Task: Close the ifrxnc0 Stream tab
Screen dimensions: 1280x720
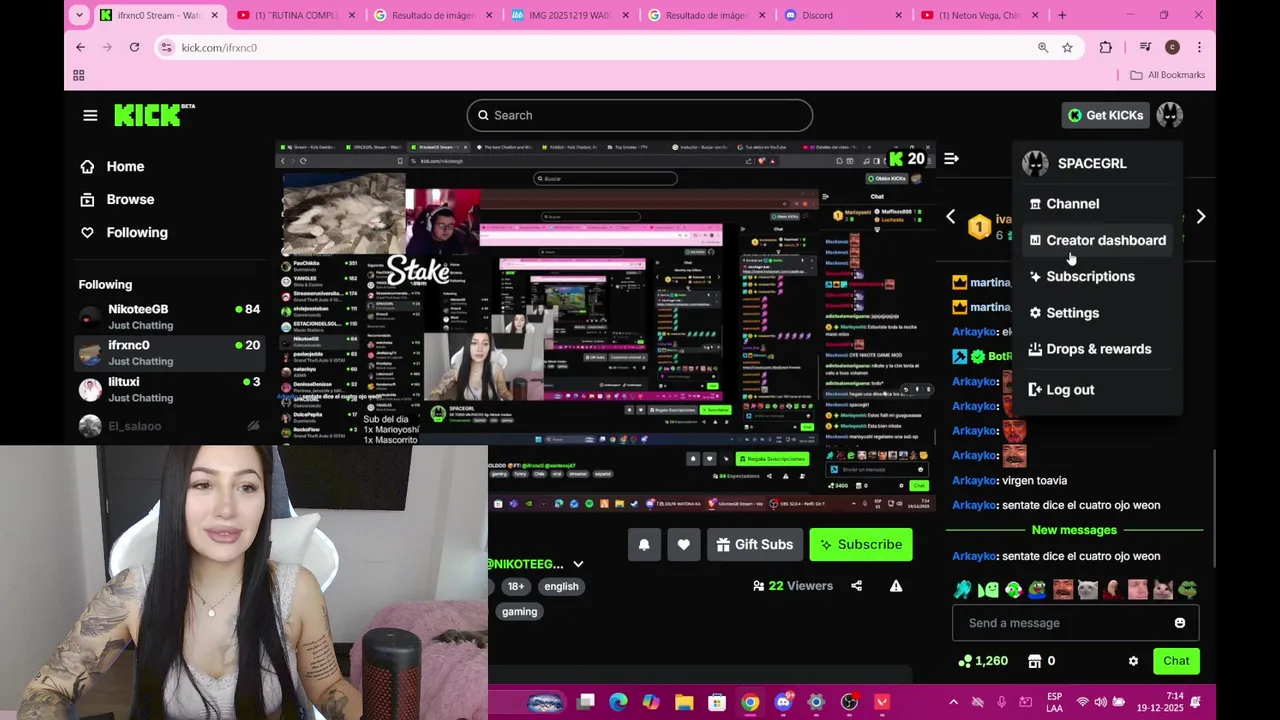Action: click(x=214, y=15)
